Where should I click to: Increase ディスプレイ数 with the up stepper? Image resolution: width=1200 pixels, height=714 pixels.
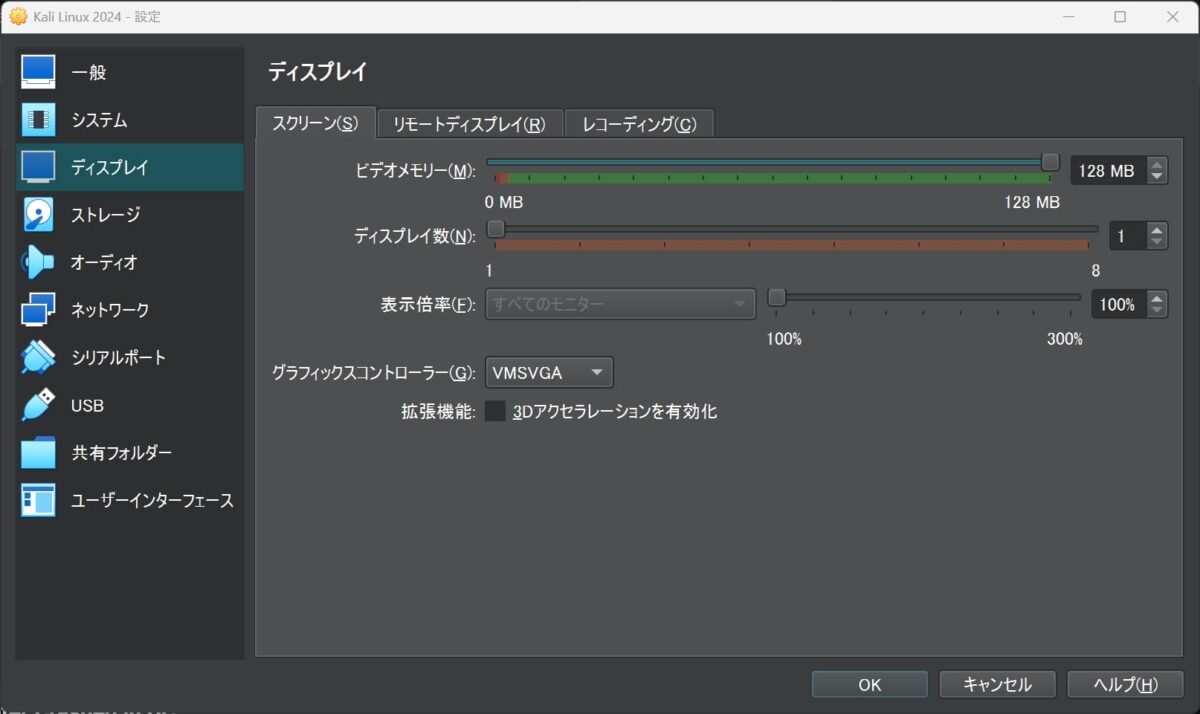1157,229
